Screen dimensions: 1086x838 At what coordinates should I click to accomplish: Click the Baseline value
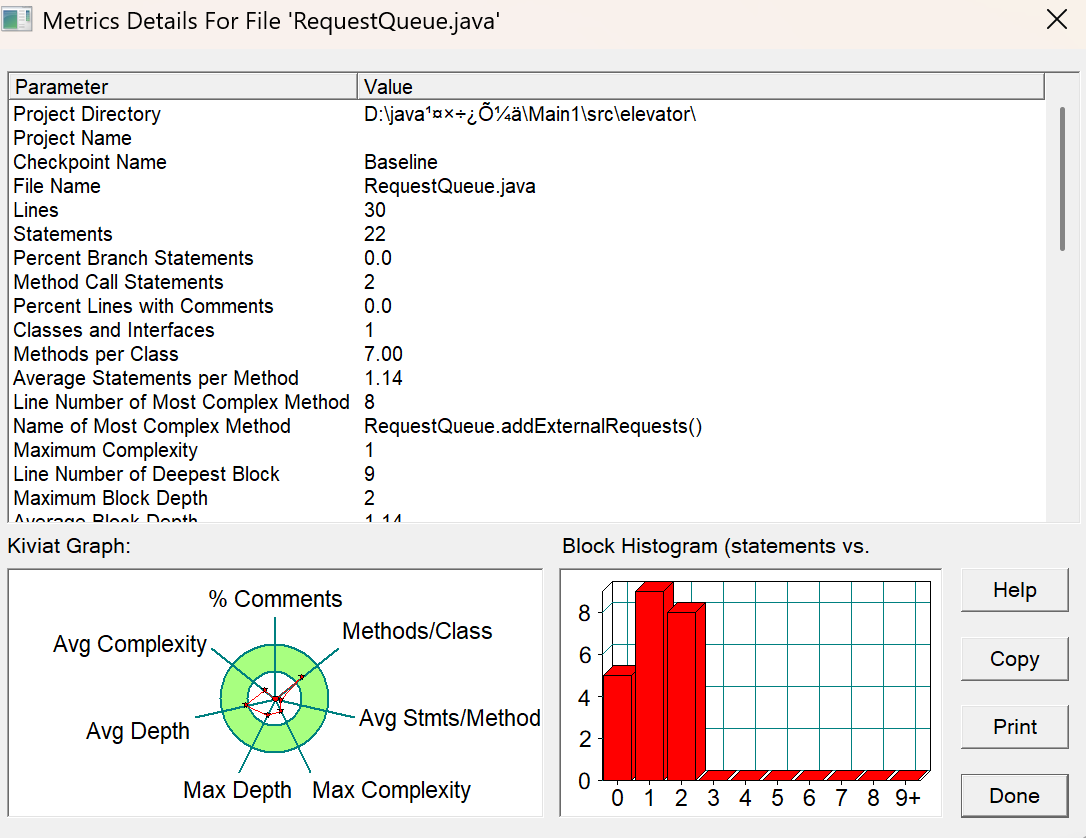[401, 162]
